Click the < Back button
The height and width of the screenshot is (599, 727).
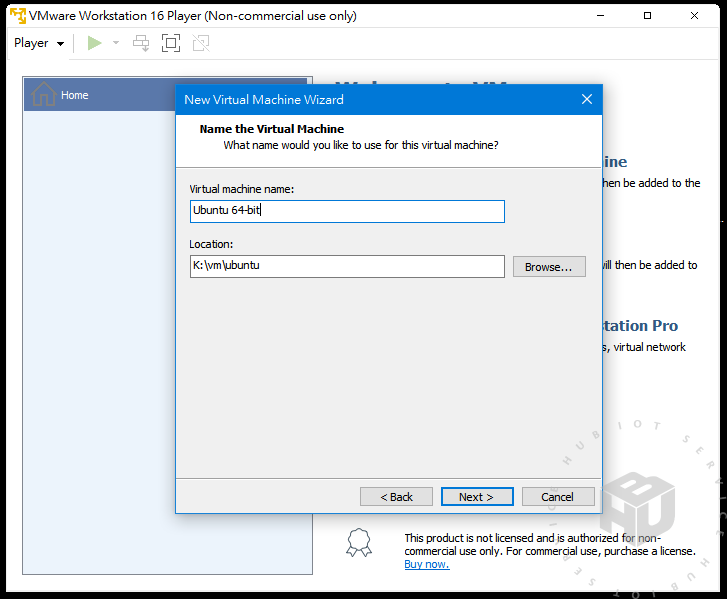click(396, 497)
